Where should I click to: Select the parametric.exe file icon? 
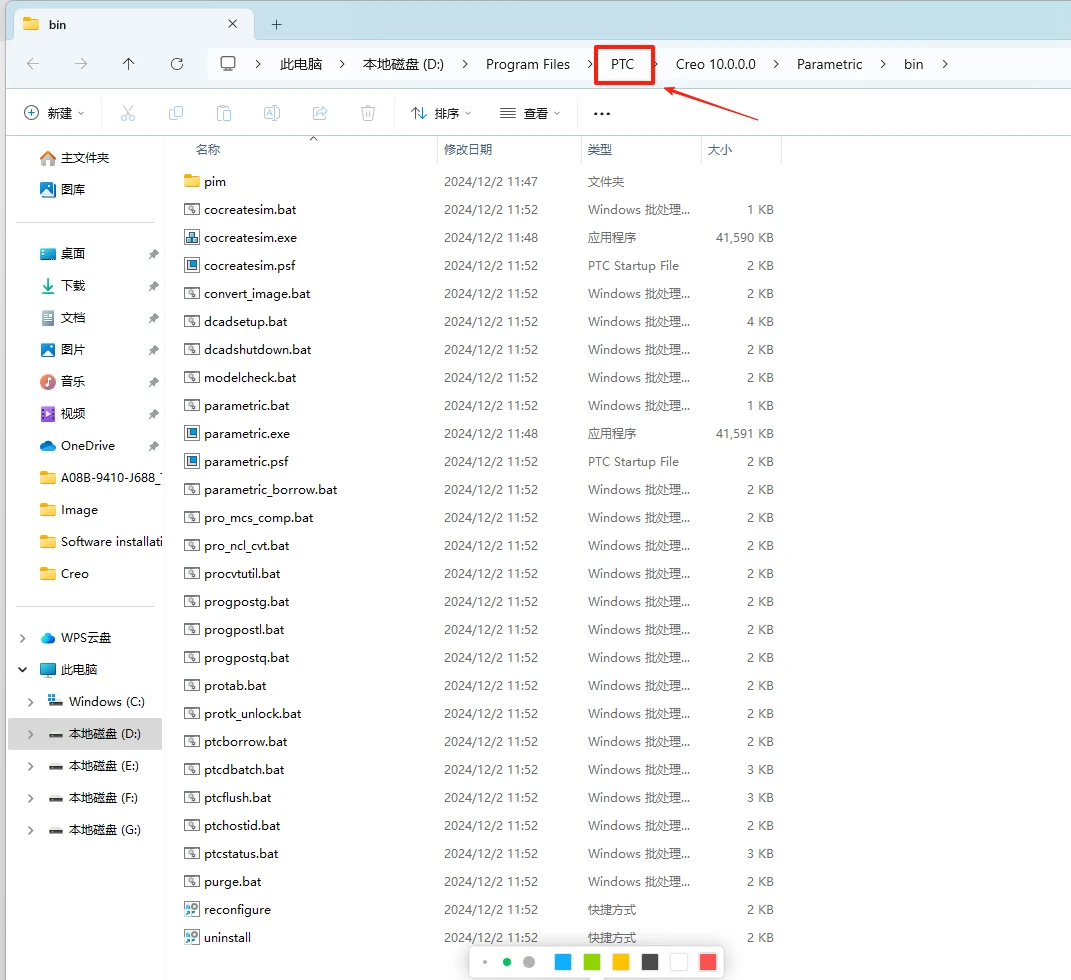click(x=192, y=434)
